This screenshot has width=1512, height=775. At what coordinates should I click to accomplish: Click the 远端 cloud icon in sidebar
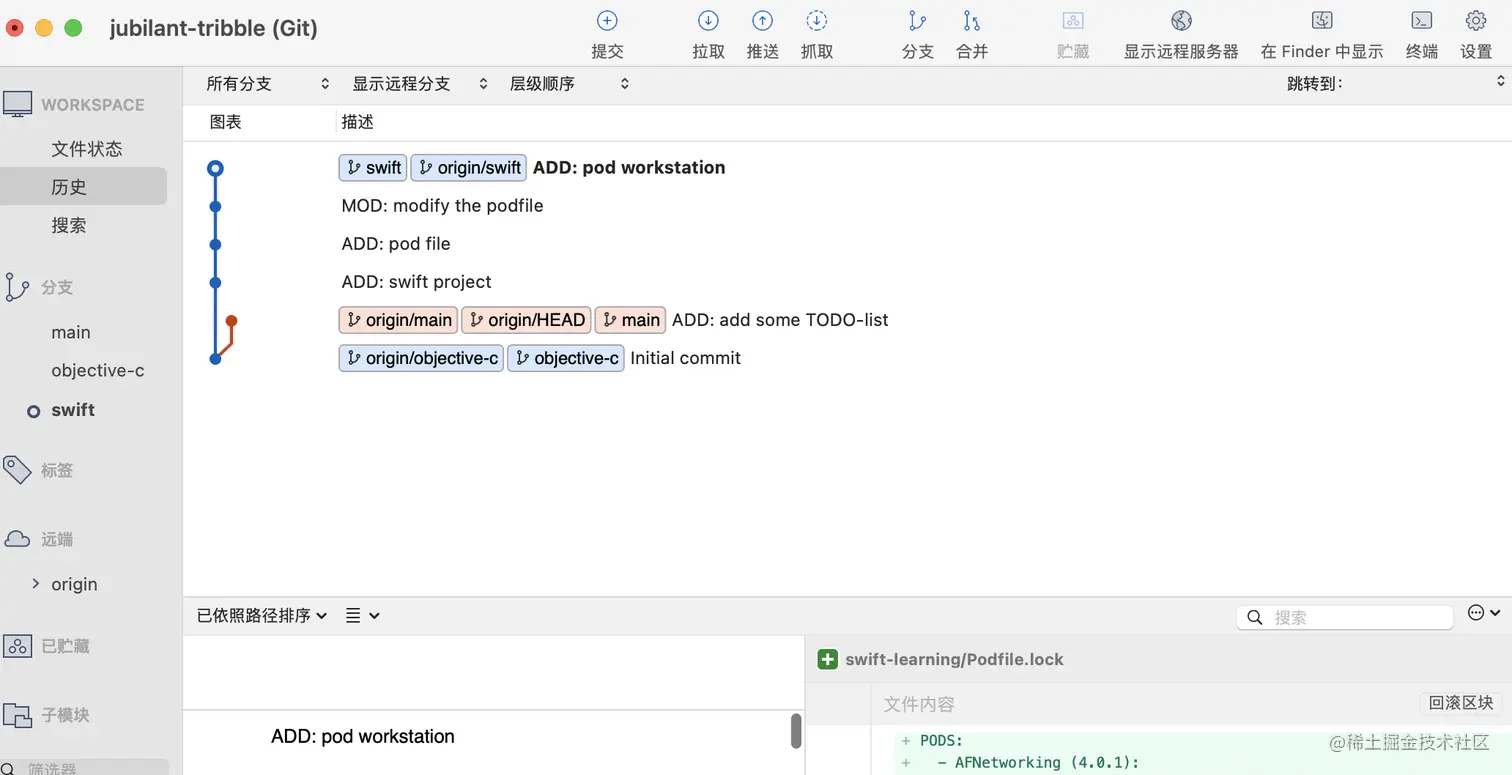click(17, 539)
